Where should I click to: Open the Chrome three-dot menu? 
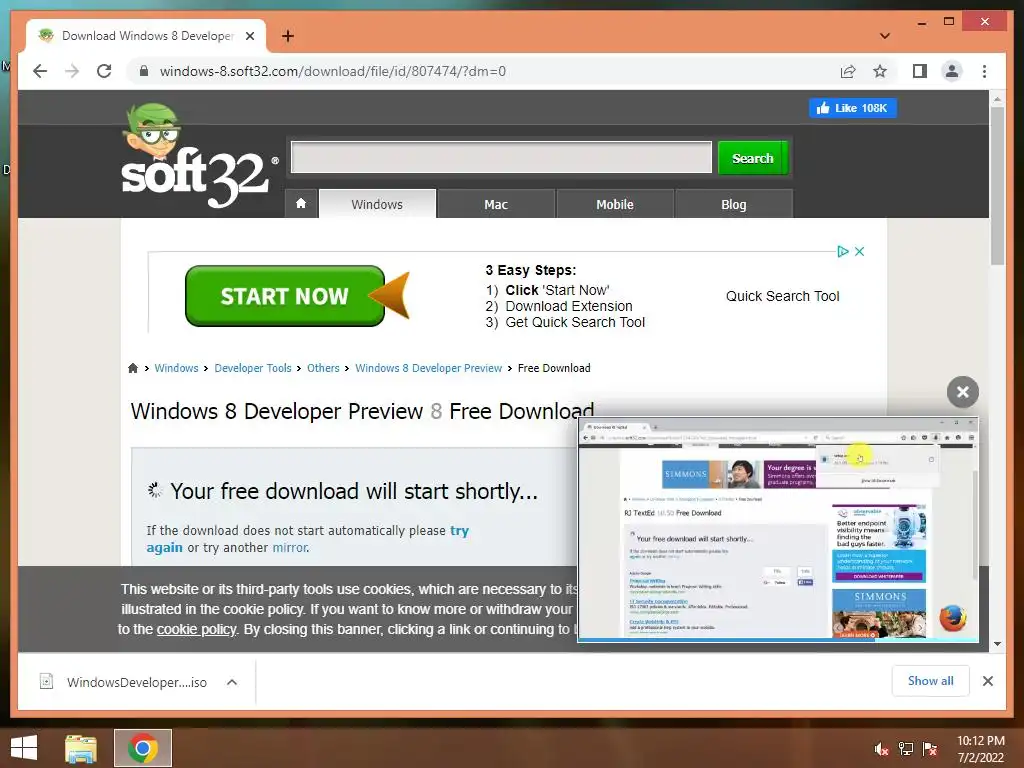coord(984,71)
